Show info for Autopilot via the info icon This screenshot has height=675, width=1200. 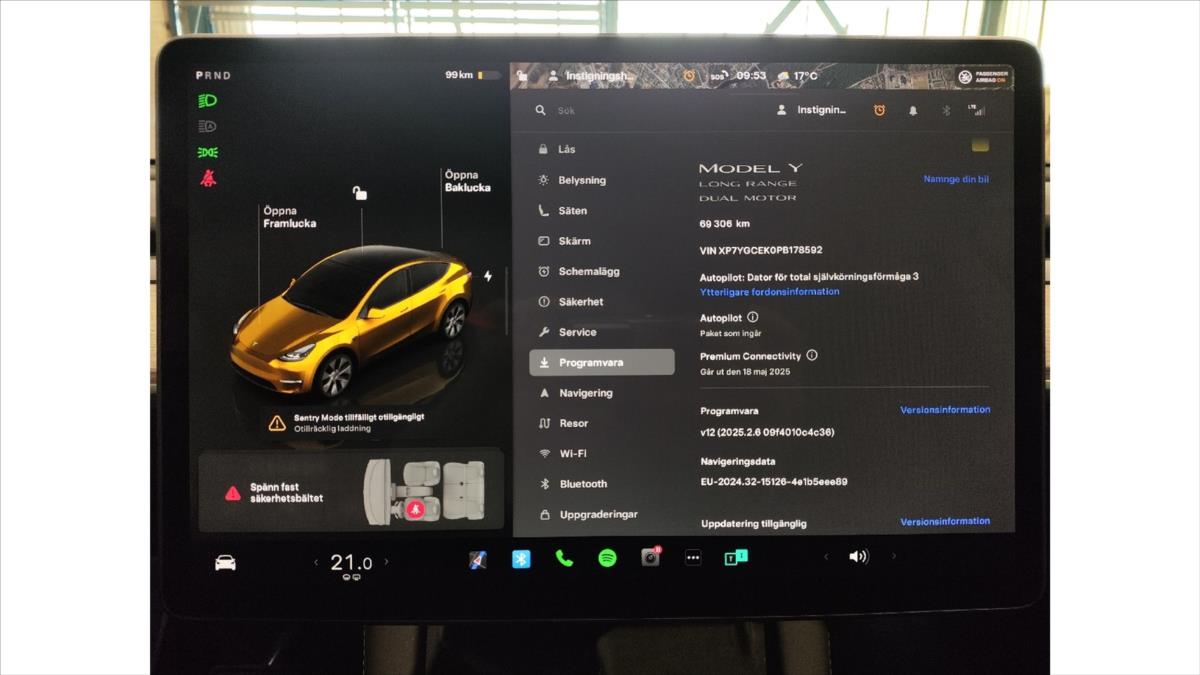coord(753,317)
